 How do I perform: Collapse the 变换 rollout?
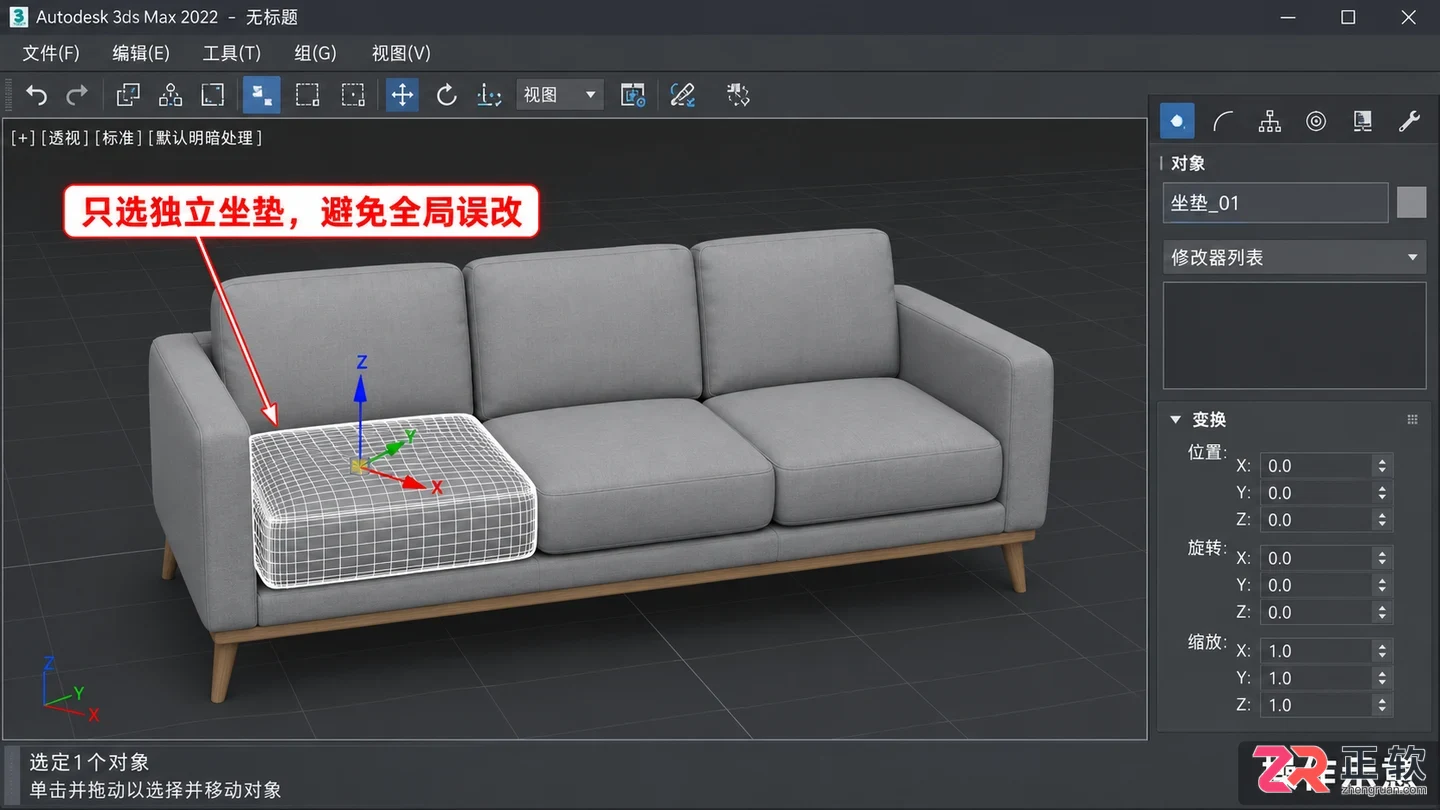coord(1176,420)
